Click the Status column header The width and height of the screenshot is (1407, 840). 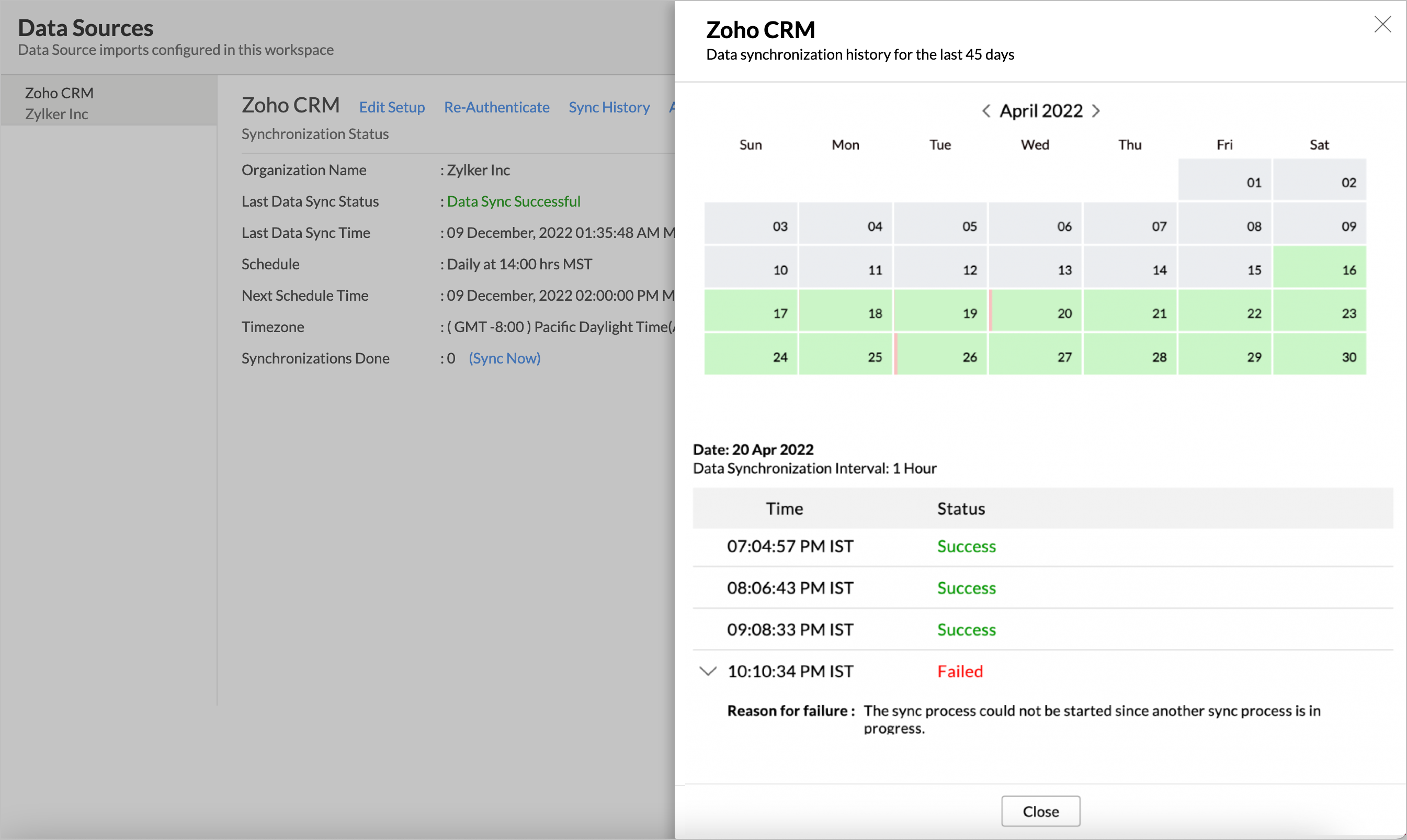(x=961, y=508)
